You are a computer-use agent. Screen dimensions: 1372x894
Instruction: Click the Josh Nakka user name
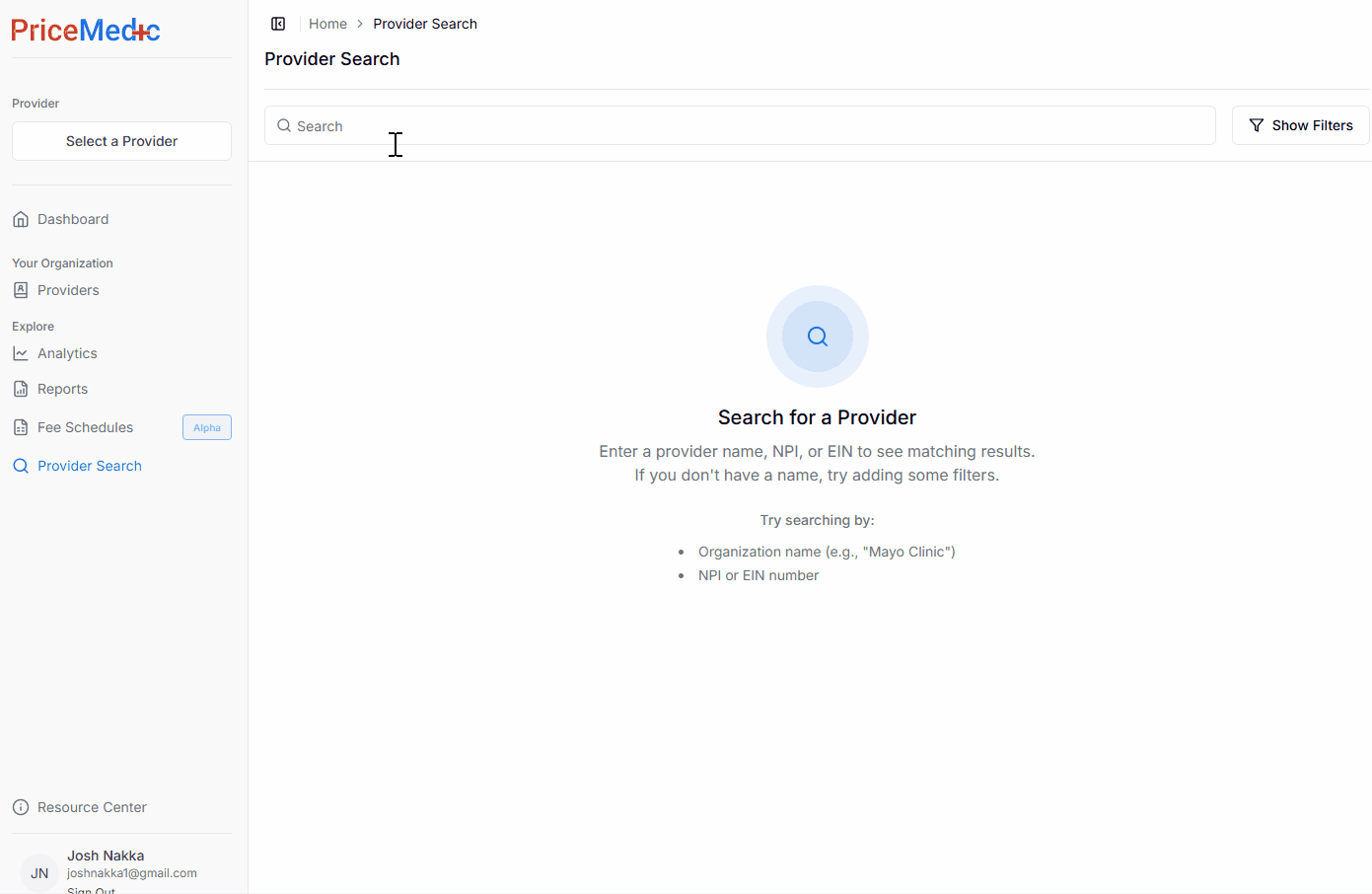(x=106, y=856)
